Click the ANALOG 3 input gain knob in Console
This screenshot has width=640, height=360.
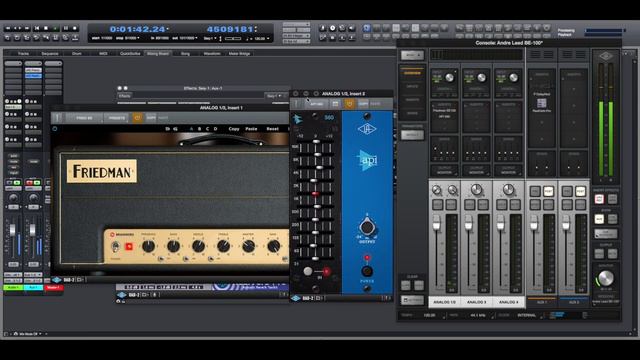(x=482, y=78)
